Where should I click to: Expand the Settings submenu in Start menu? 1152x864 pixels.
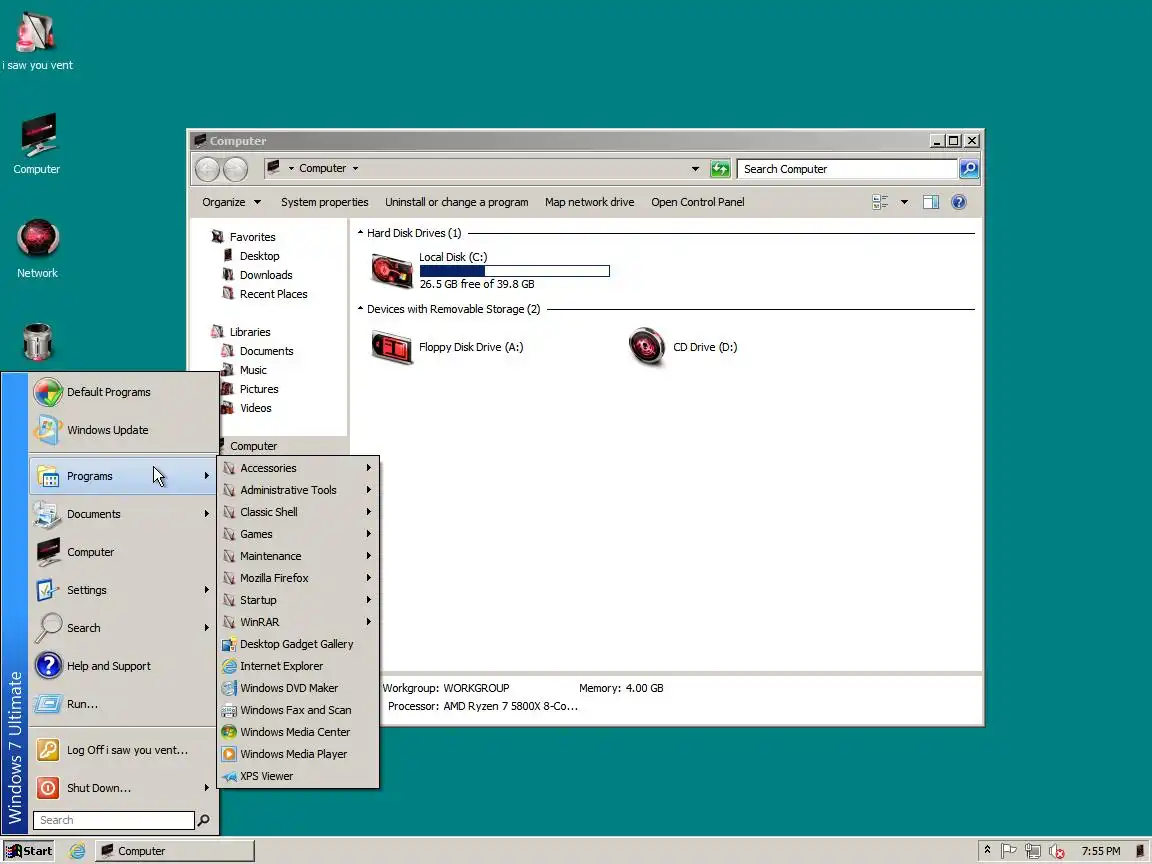click(x=123, y=591)
